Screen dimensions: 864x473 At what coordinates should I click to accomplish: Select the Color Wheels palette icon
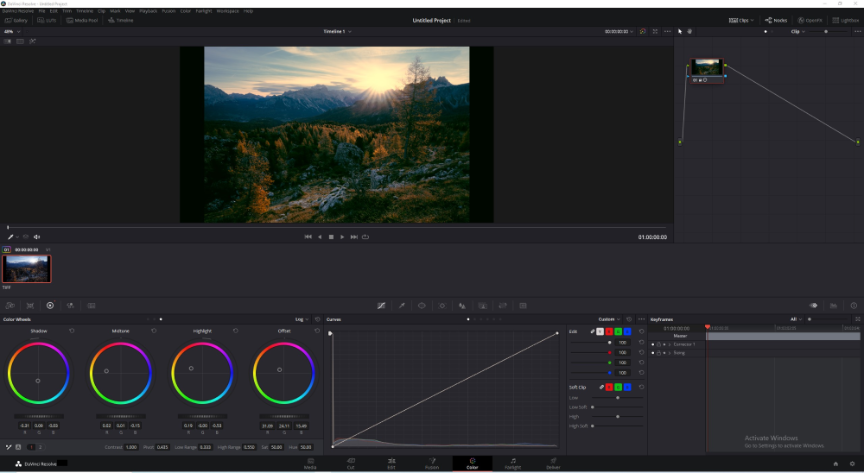click(x=50, y=305)
